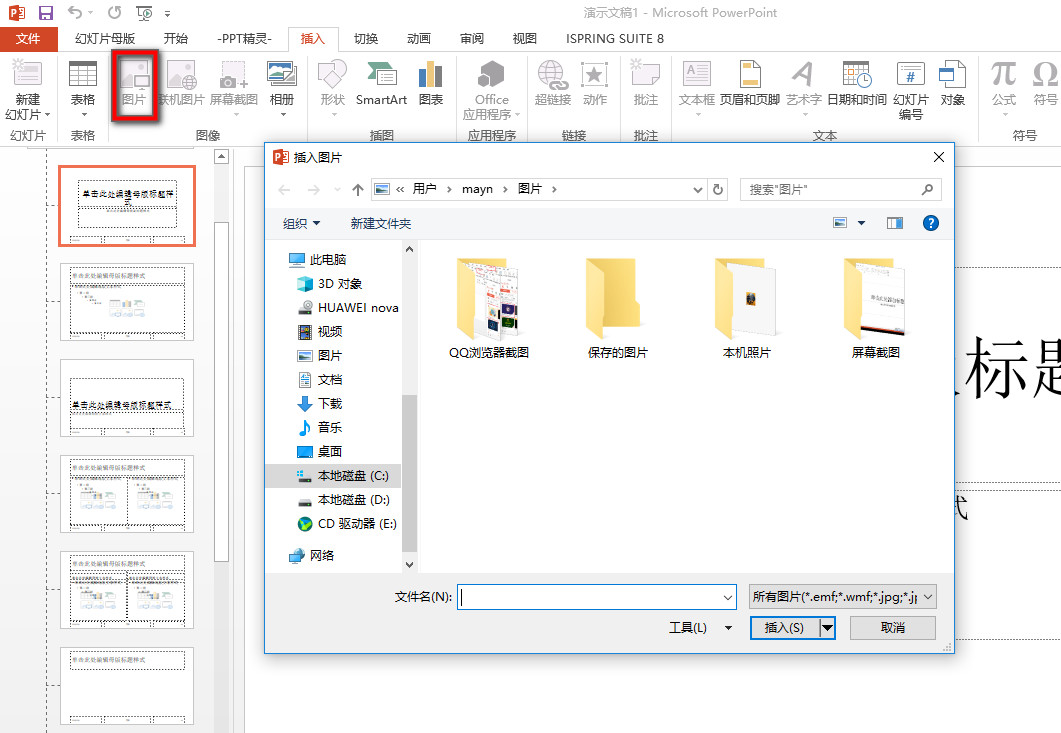Open the Organize (组织) dropdown
Screen dimensions: 1061x733
[301, 223]
